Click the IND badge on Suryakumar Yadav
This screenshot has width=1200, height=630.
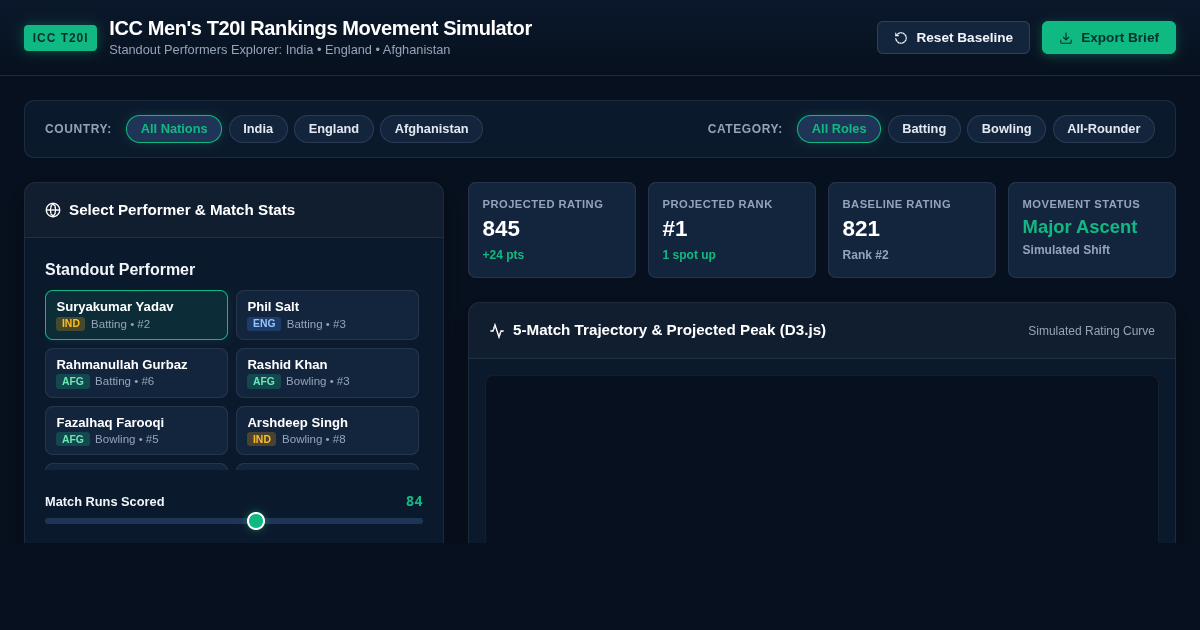point(70,324)
